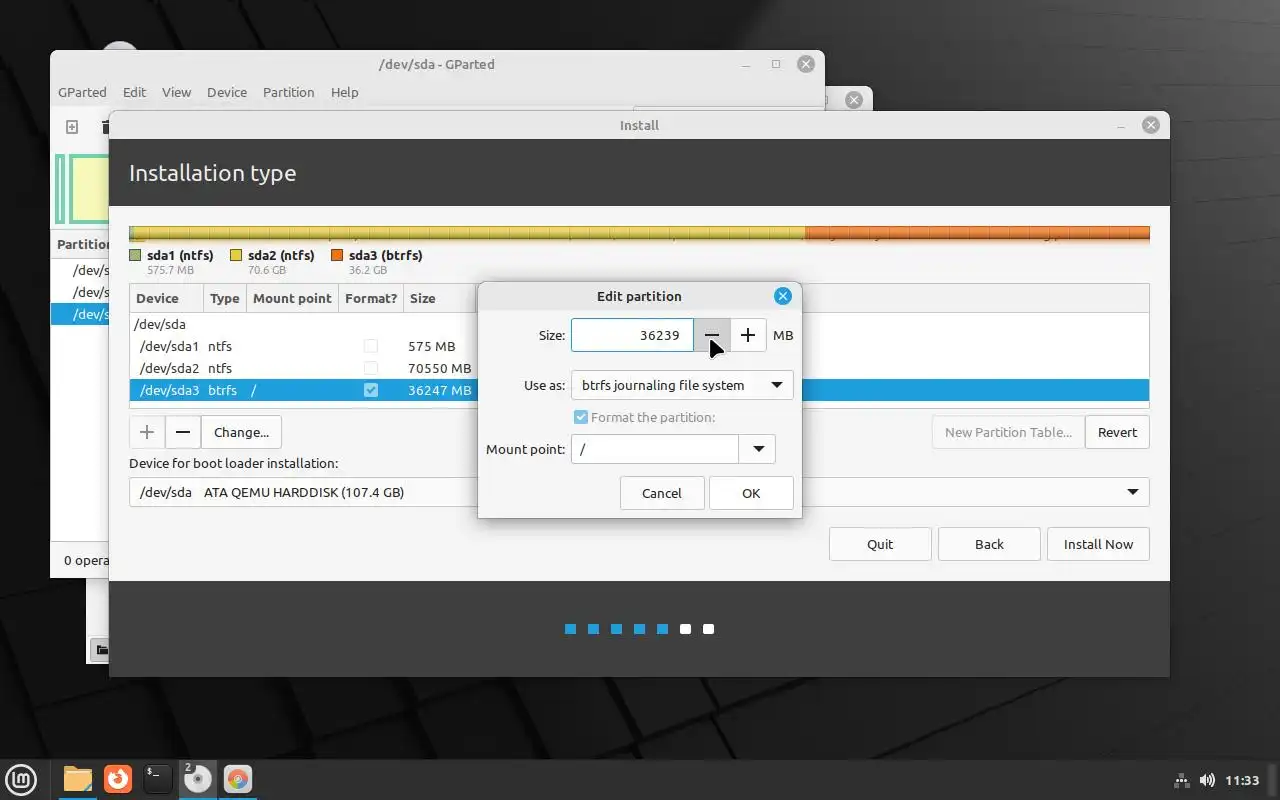
Task: Click the clock showing 11:33
Action: pos(1242,780)
